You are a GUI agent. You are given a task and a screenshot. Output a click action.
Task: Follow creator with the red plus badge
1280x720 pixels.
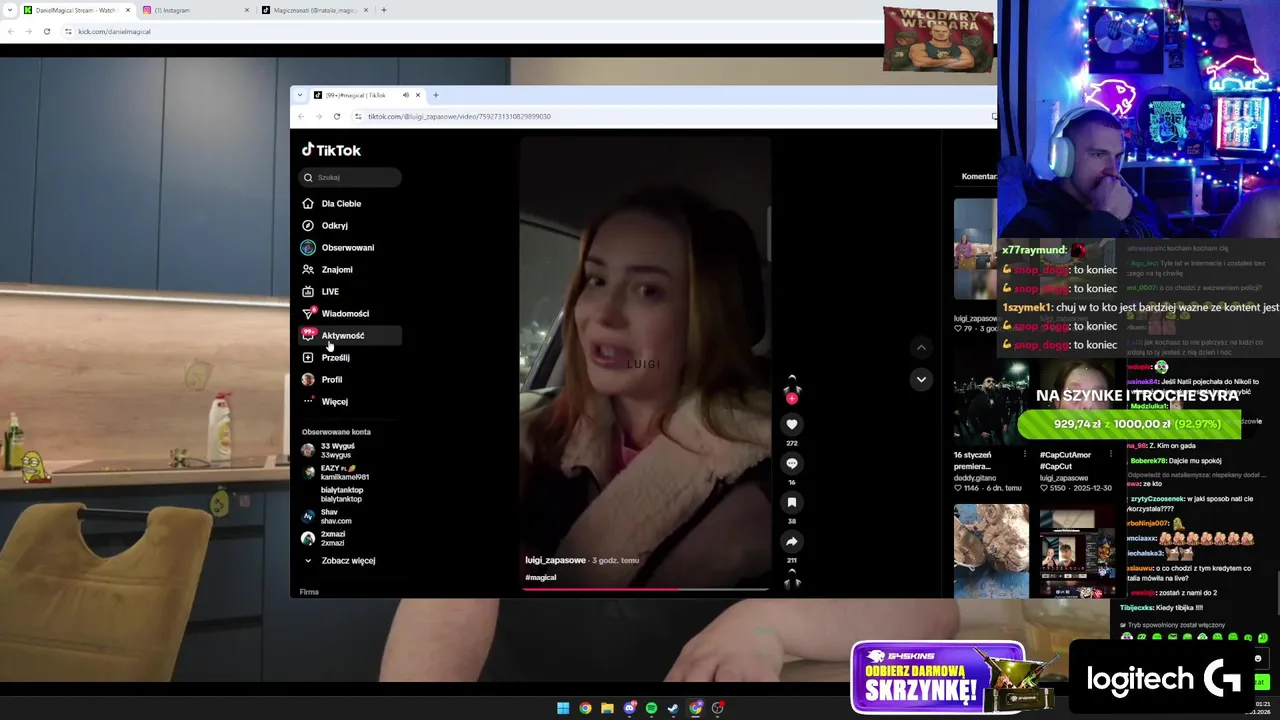click(791, 398)
